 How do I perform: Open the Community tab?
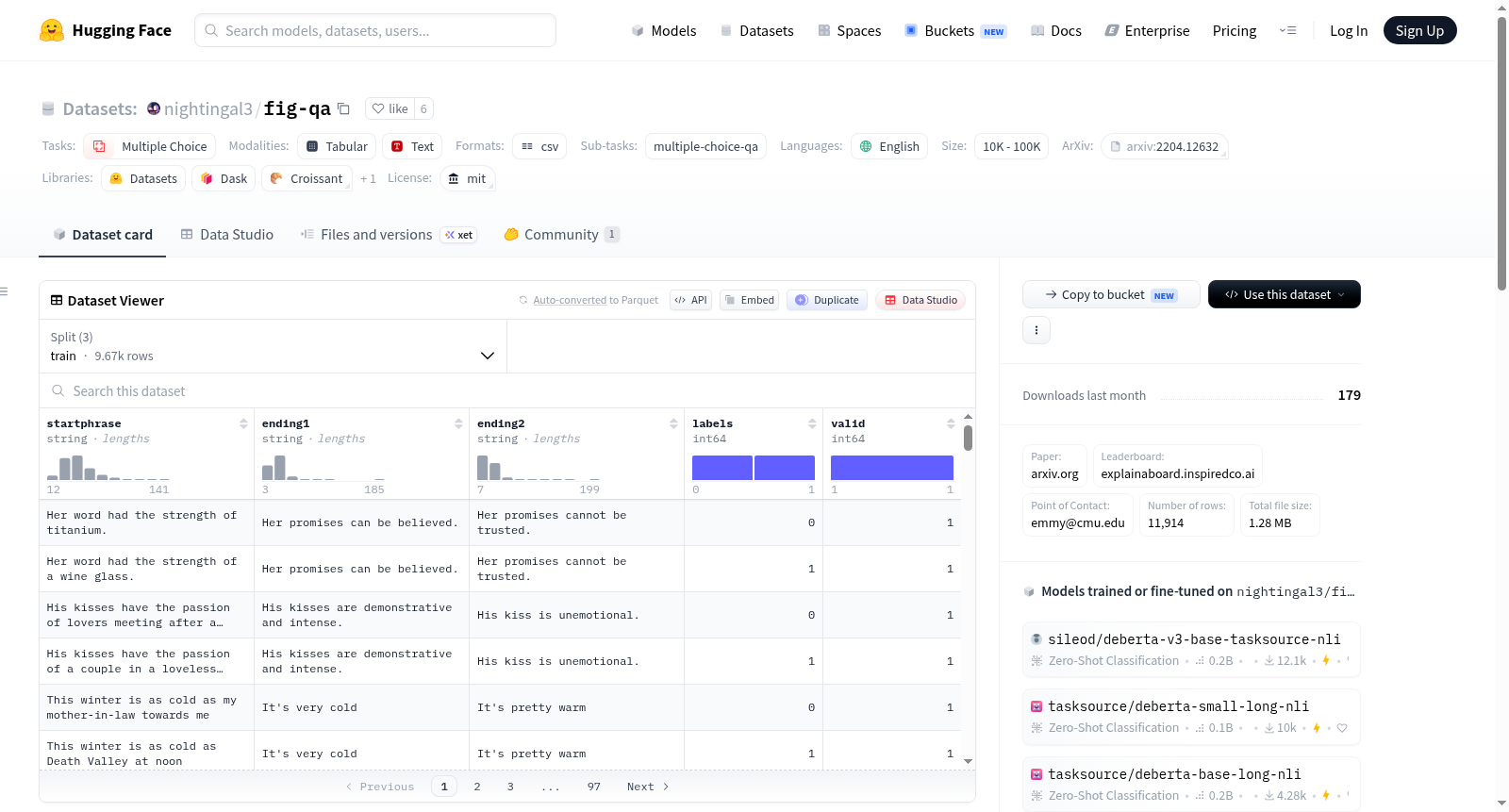(561, 234)
